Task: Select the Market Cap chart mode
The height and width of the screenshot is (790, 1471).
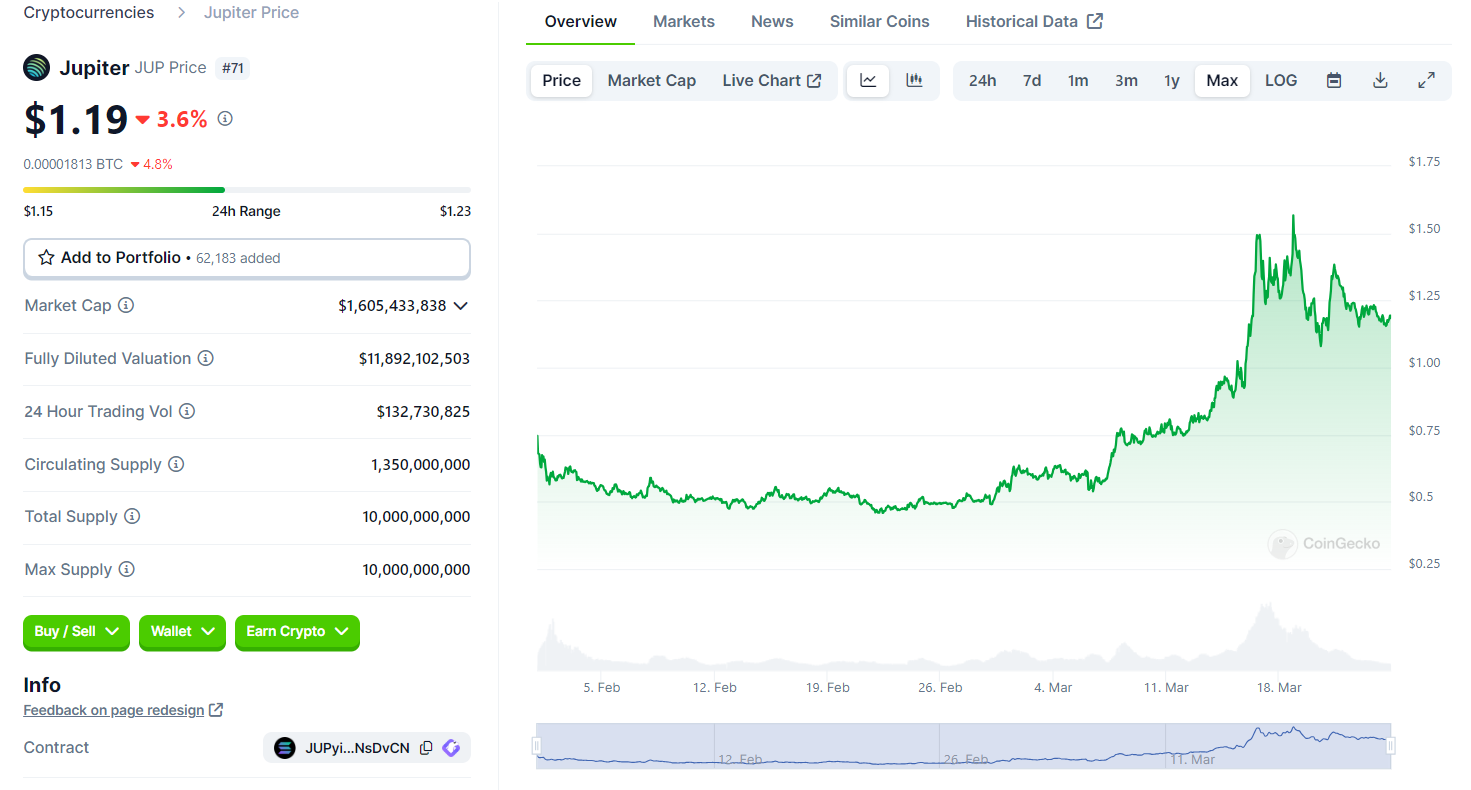Action: click(651, 81)
